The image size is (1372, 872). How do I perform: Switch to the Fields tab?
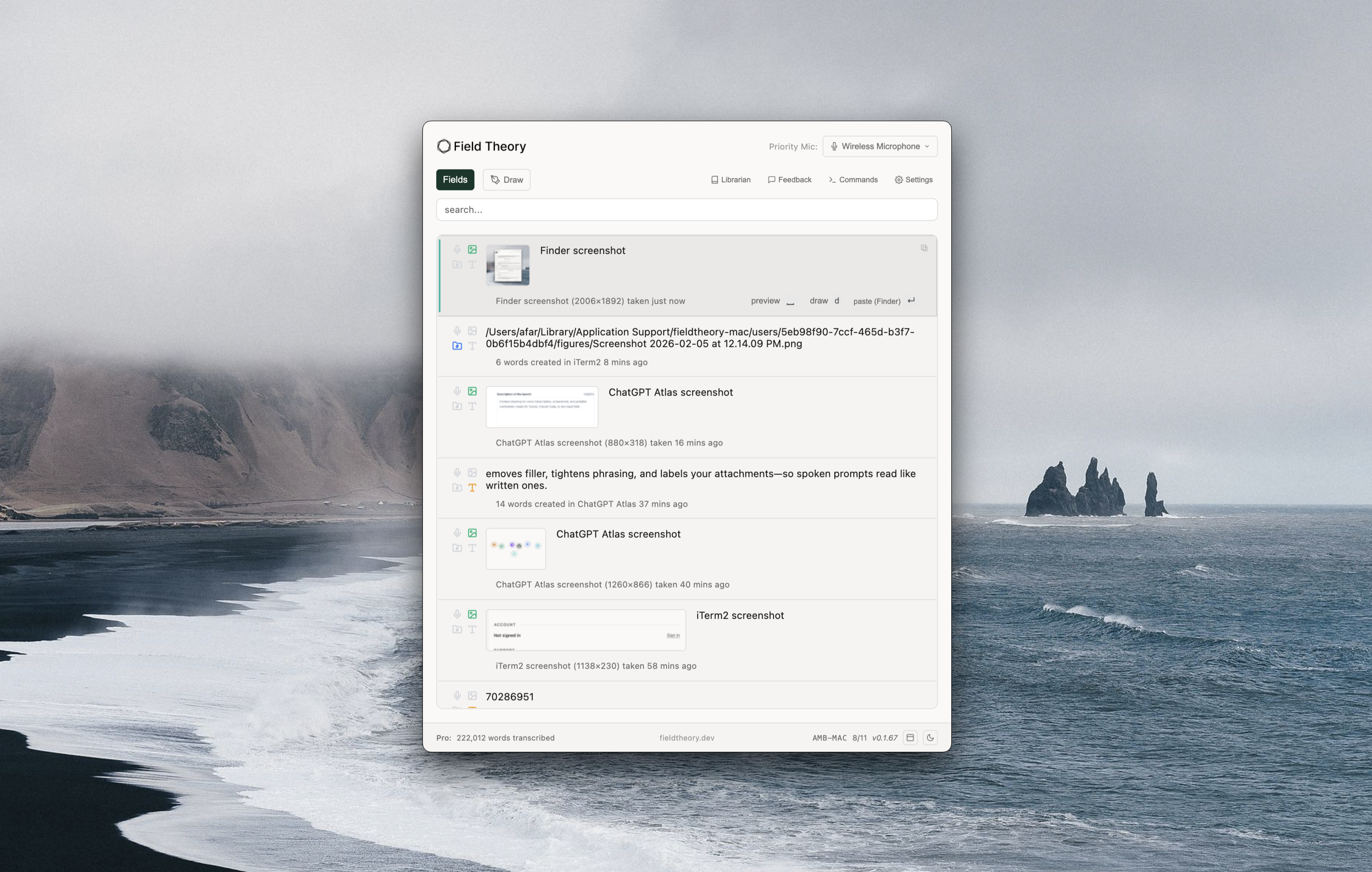(x=455, y=180)
